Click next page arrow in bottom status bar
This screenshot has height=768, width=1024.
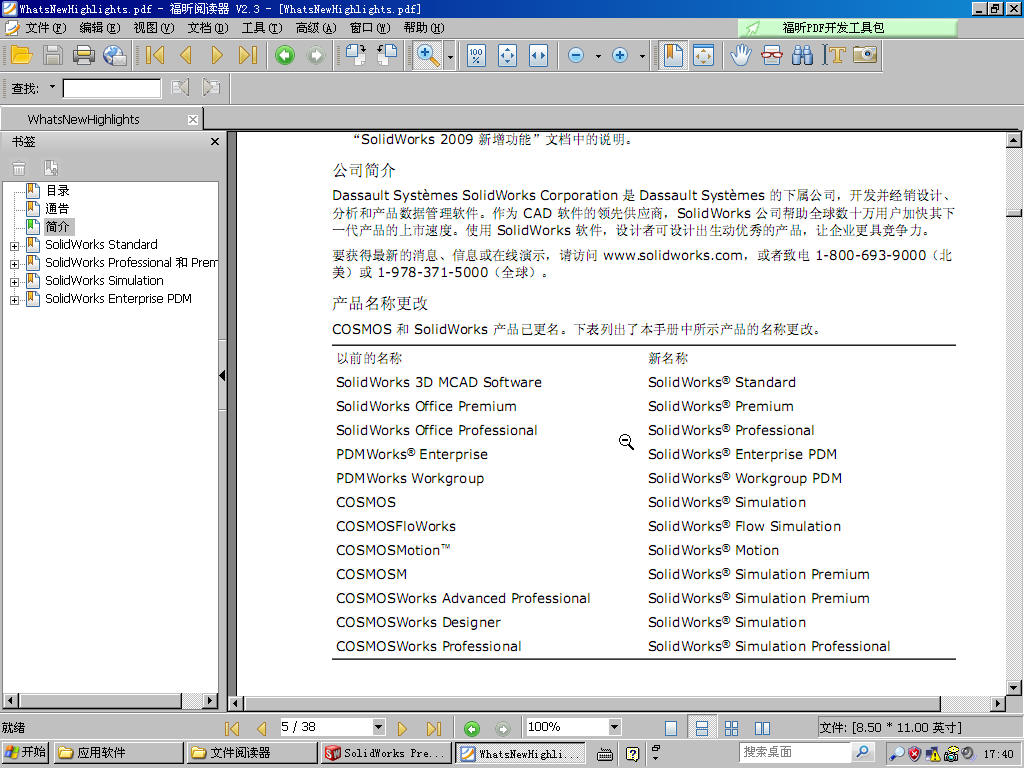(402, 728)
